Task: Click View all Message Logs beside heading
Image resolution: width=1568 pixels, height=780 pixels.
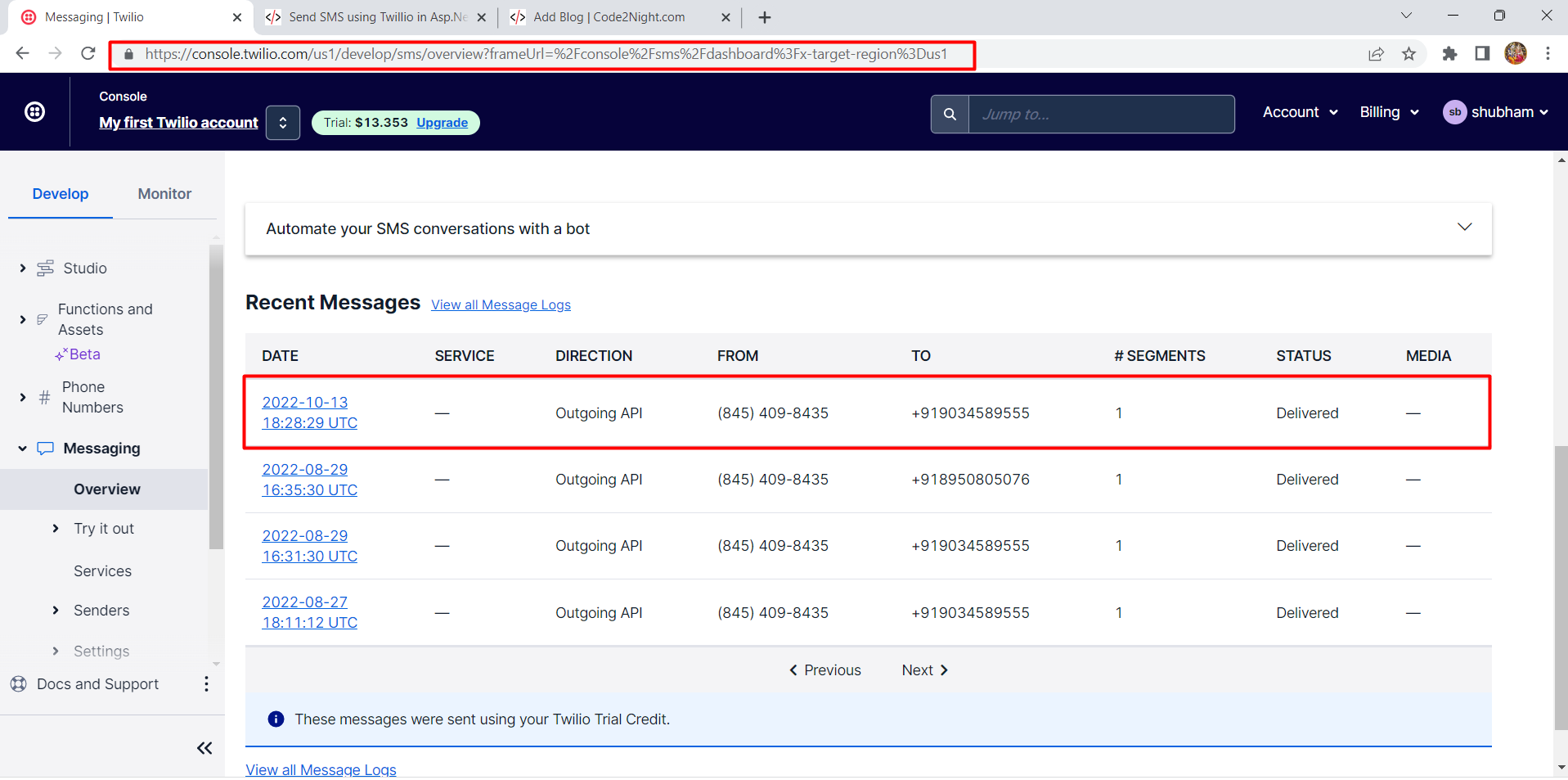Action: (501, 304)
